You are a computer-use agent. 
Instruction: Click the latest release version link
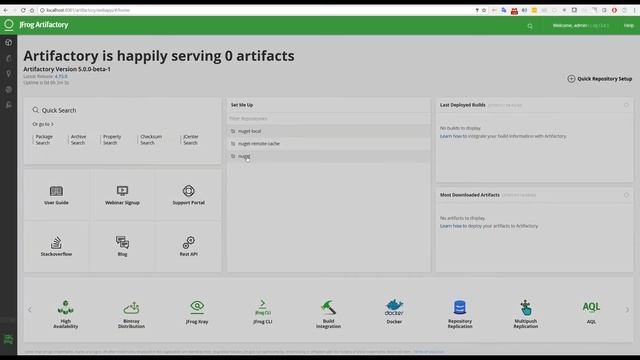[61, 76]
